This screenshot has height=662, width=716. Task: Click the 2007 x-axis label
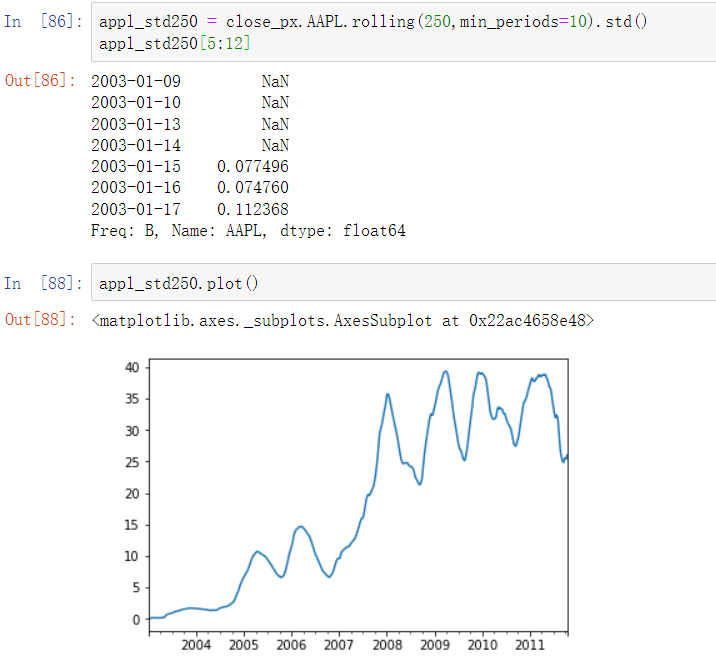click(339, 645)
